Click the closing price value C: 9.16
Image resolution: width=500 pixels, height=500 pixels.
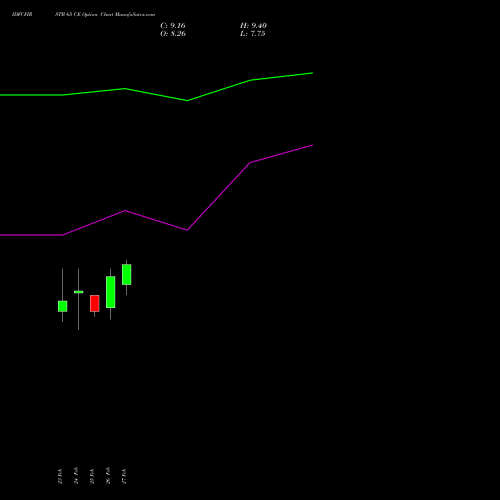[x=173, y=26]
